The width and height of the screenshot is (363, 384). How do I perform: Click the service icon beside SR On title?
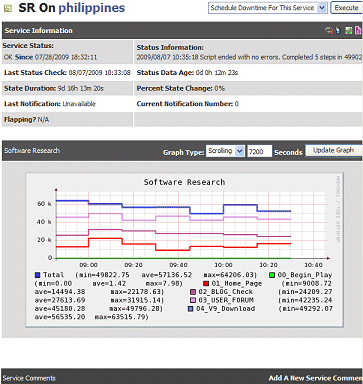coord(7,8)
